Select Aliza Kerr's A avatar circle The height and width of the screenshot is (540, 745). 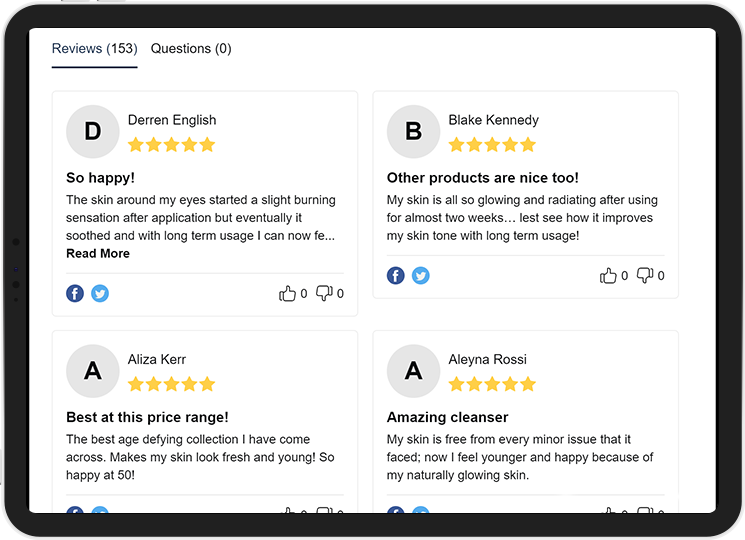[x=93, y=371]
